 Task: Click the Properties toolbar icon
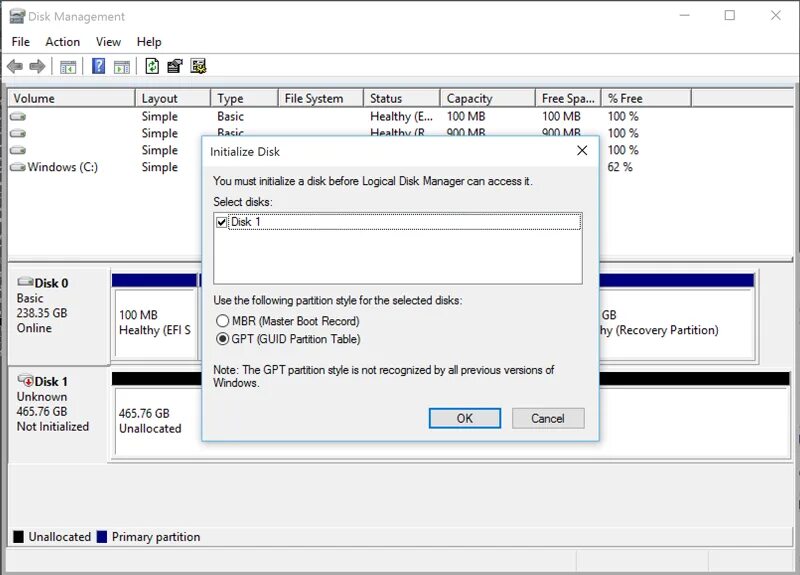coord(175,66)
